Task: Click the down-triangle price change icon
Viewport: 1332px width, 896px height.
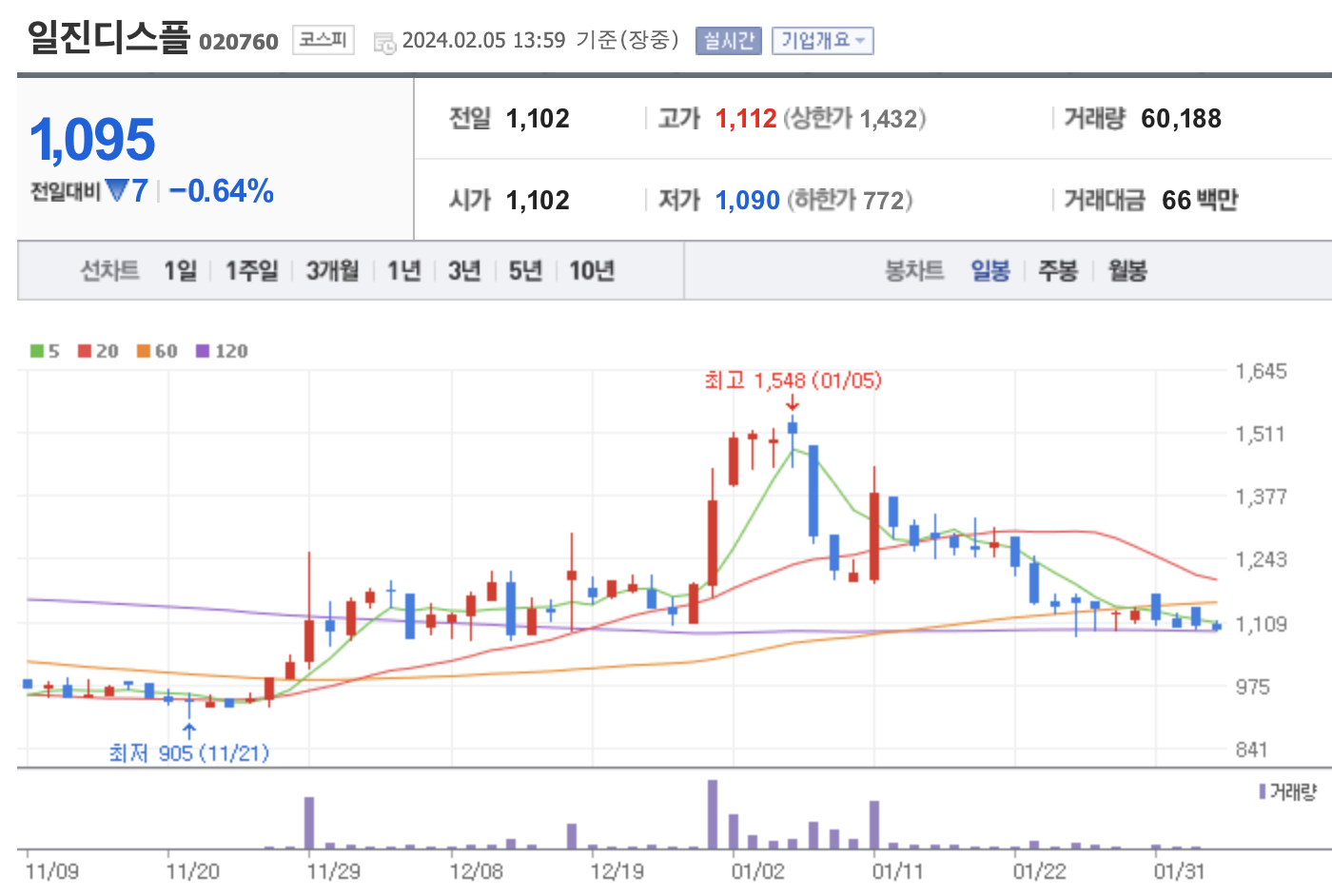Action: (117, 191)
